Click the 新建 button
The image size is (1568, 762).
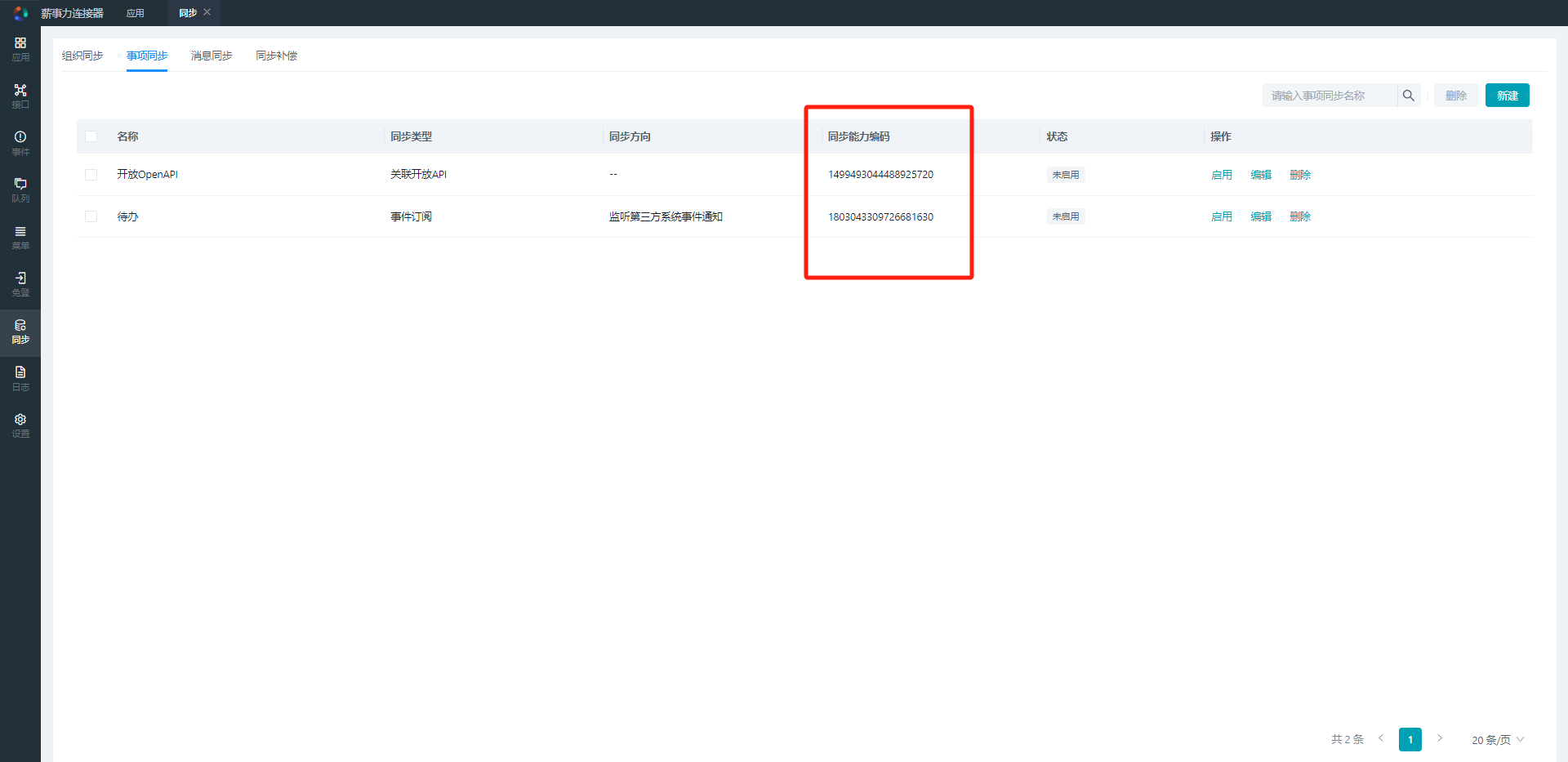click(1508, 96)
